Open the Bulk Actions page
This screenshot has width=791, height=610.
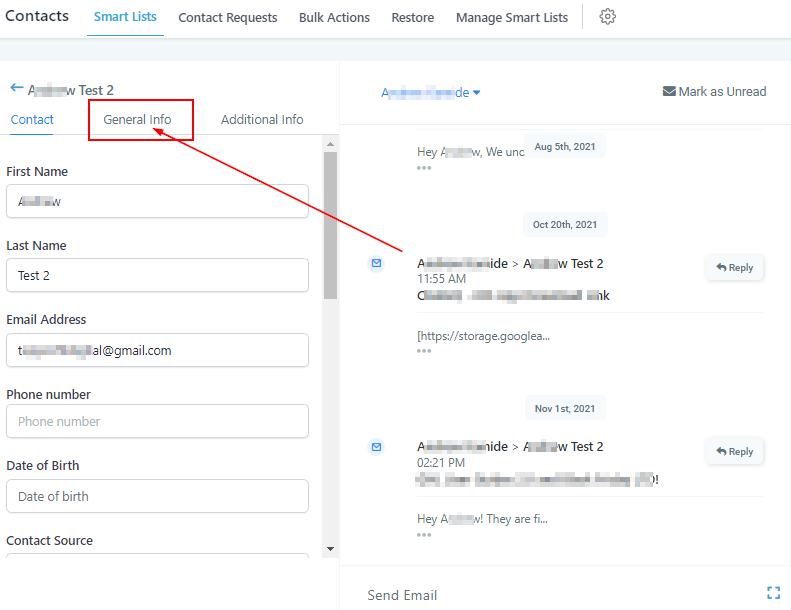(x=334, y=17)
